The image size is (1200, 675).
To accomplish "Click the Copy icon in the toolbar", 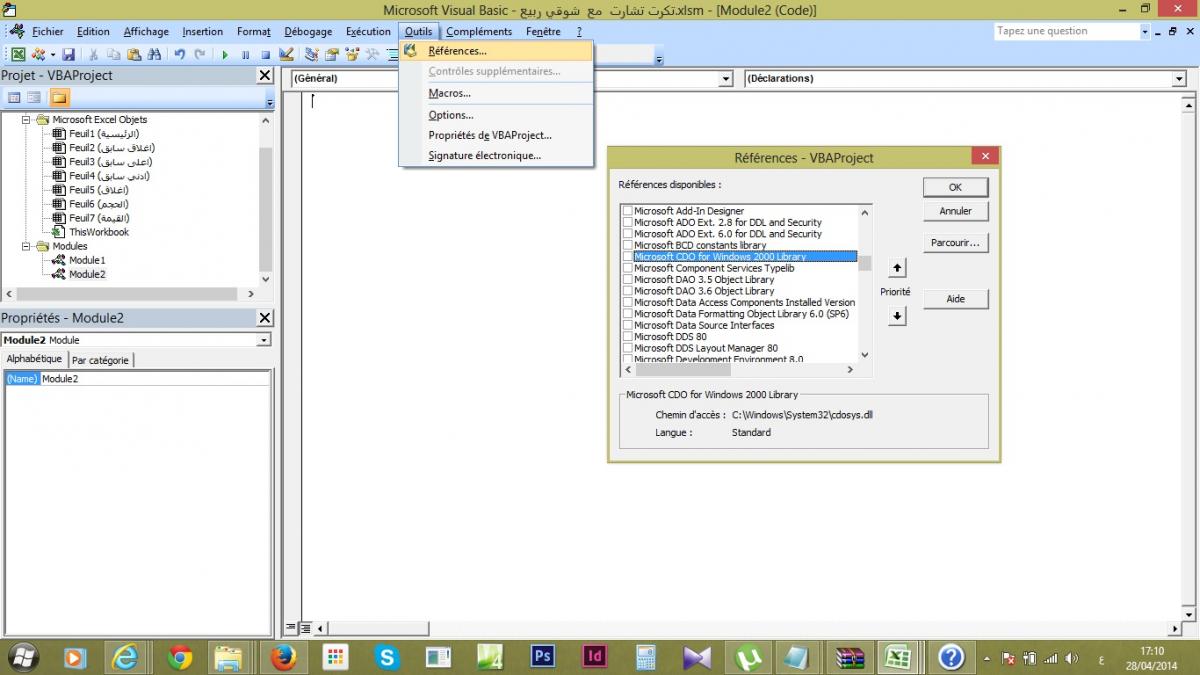I will [113, 54].
